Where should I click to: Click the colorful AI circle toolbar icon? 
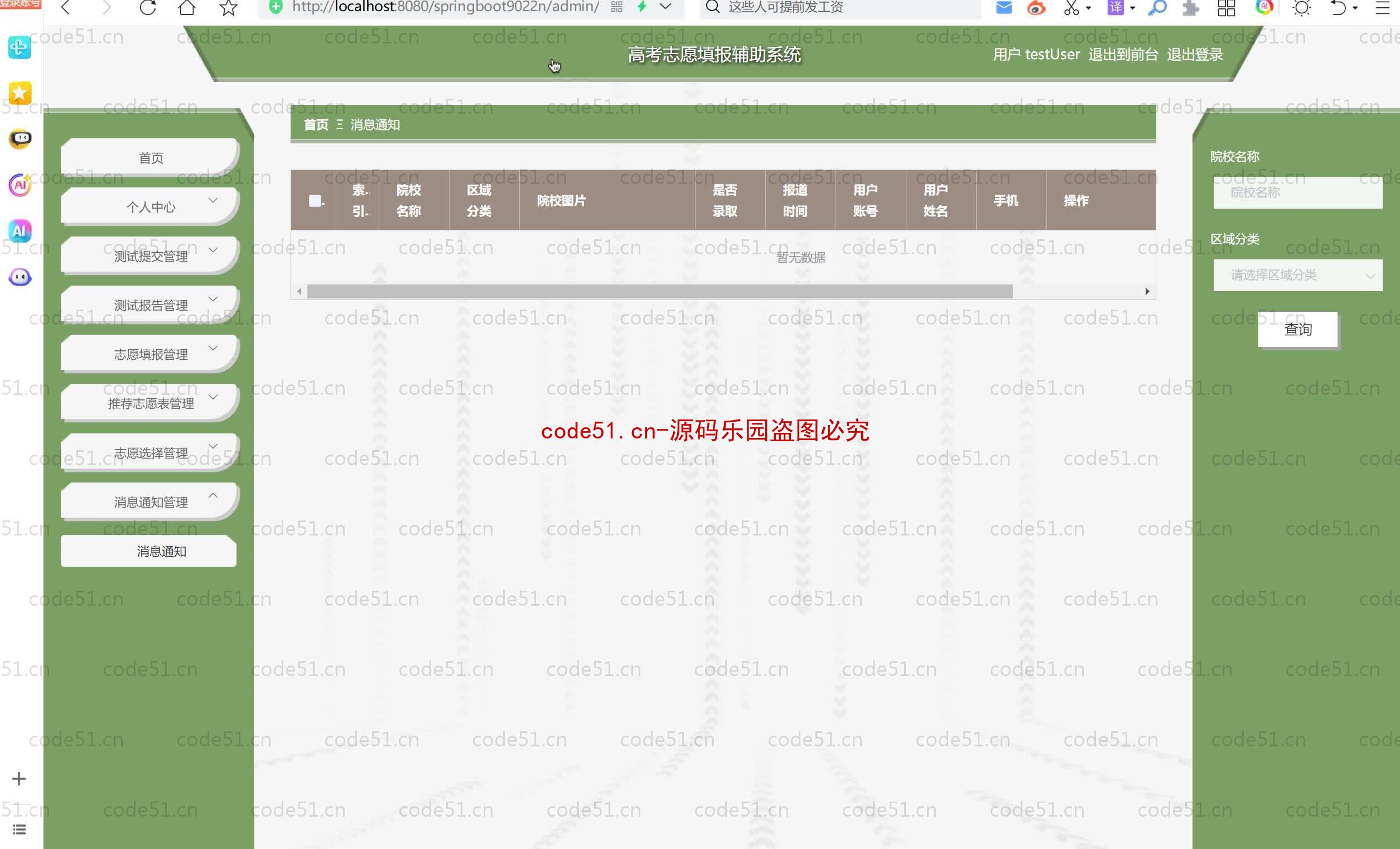point(1264,7)
